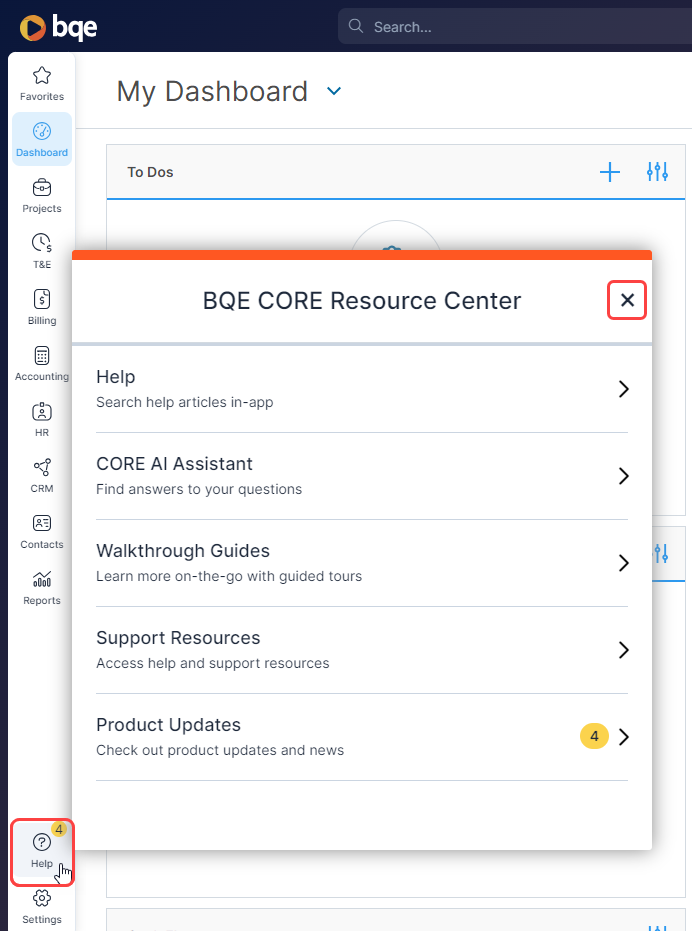Click 'Access help and support resources' text
This screenshot has width=692, height=931.
(213, 663)
